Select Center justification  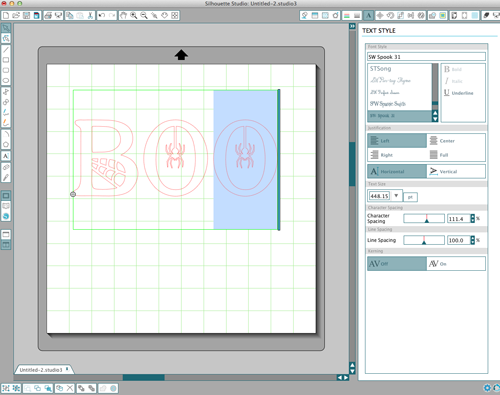point(456,141)
